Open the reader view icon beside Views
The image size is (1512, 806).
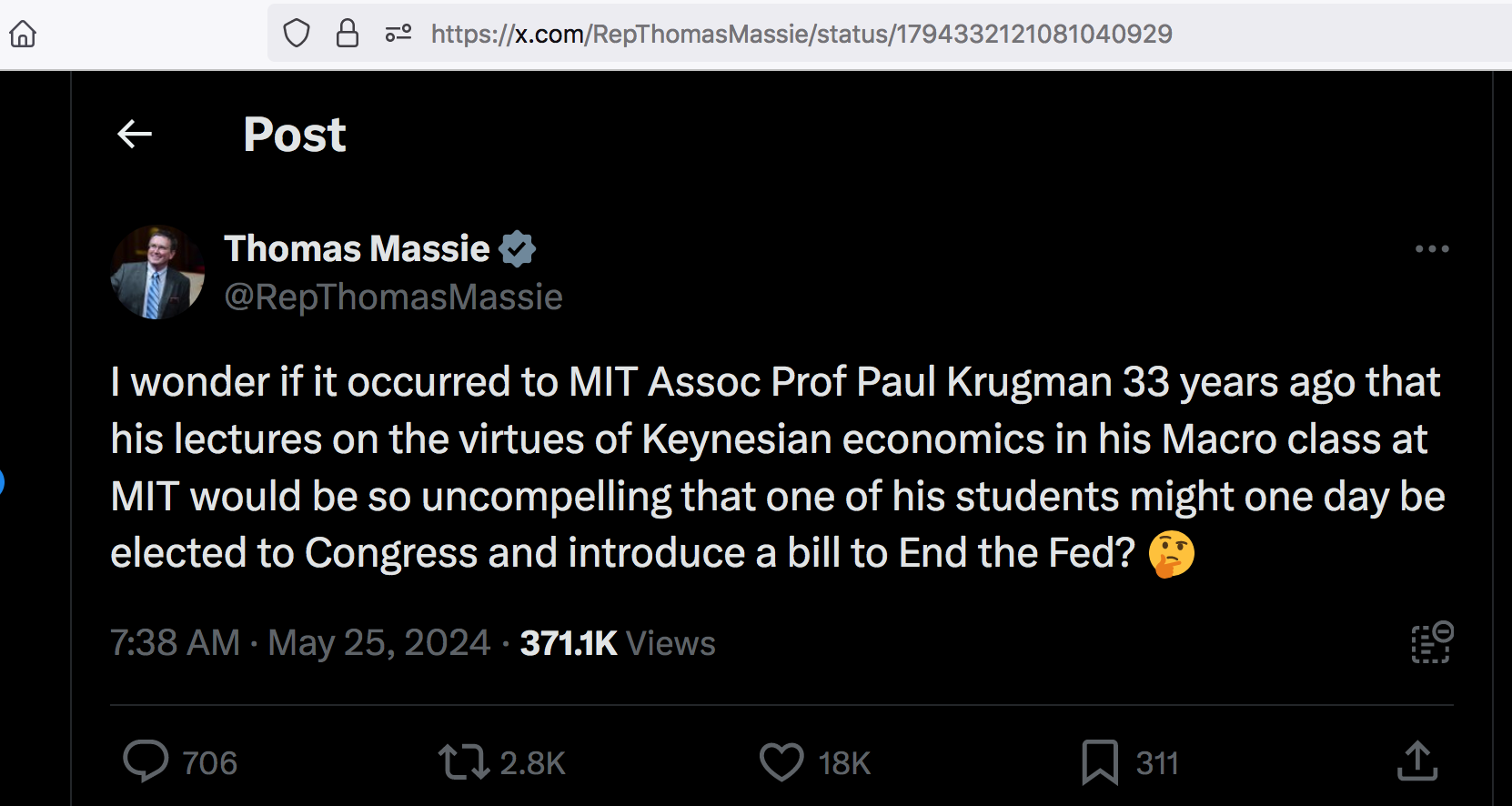point(1431,643)
